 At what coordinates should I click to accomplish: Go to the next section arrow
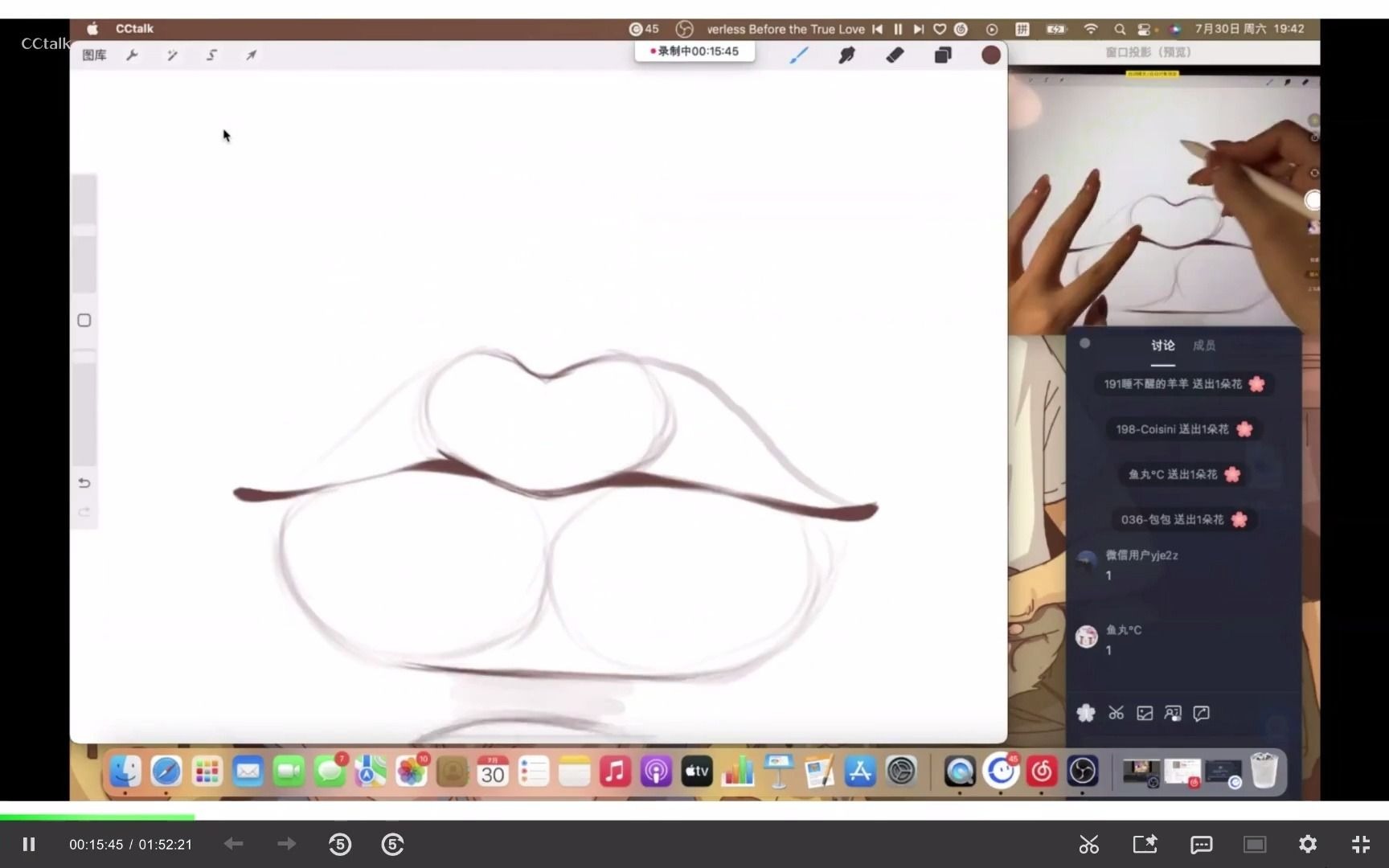(286, 844)
